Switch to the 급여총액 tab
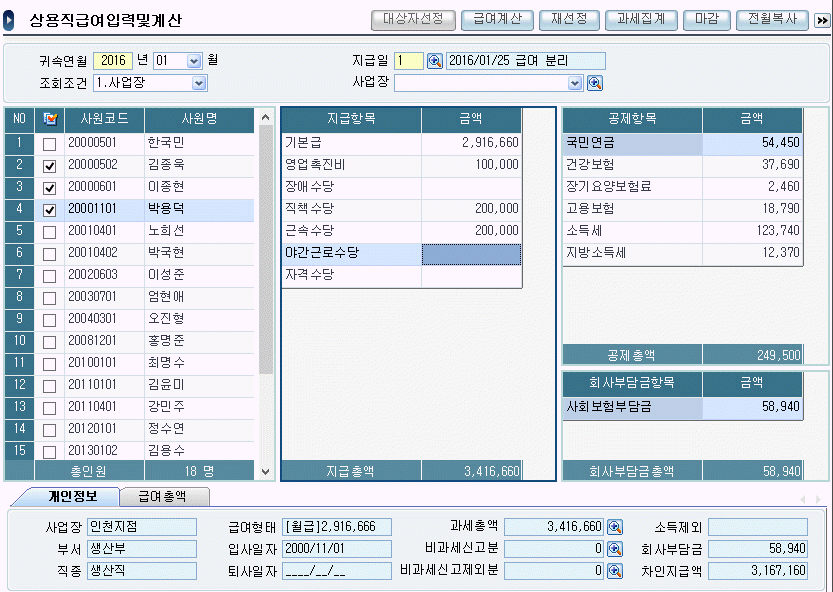Screen dimensions: 833x592 pyautogui.click(x=160, y=496)
